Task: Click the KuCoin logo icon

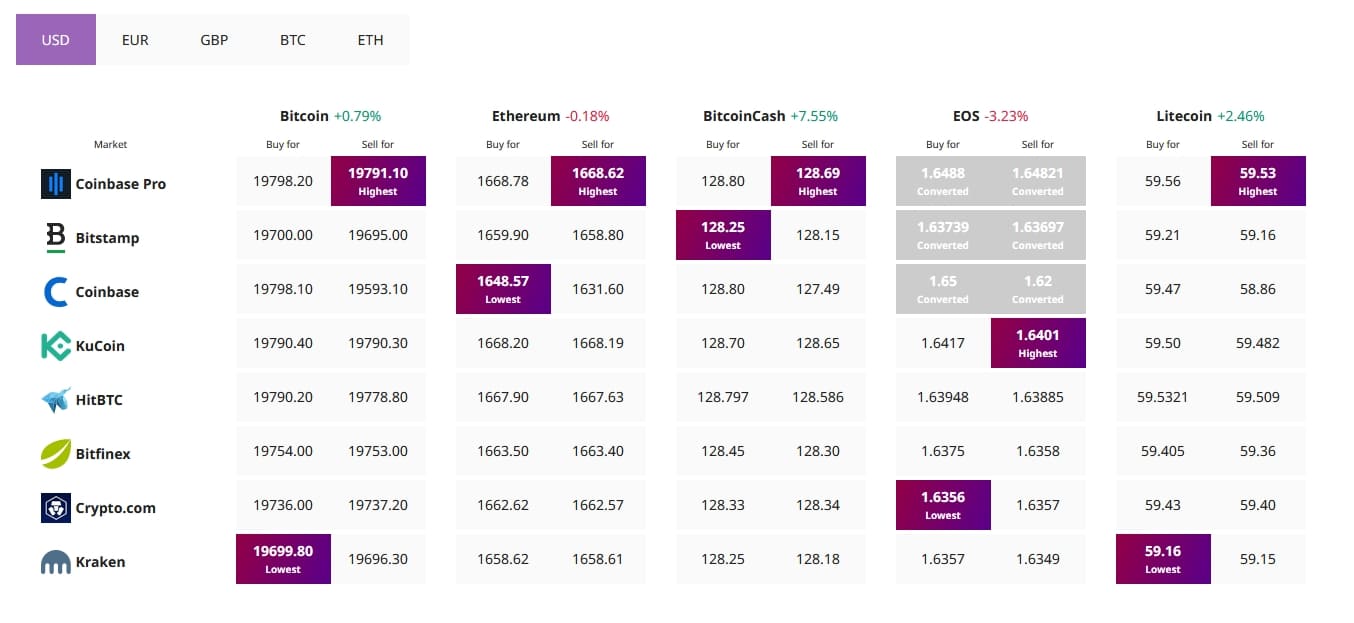Action: [x=55, y=346]
